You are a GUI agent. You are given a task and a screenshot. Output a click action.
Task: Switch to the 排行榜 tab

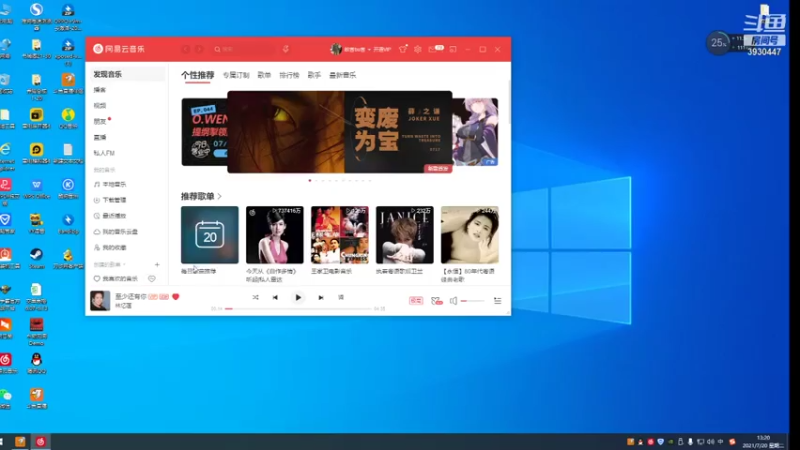(x=289, y=75)
